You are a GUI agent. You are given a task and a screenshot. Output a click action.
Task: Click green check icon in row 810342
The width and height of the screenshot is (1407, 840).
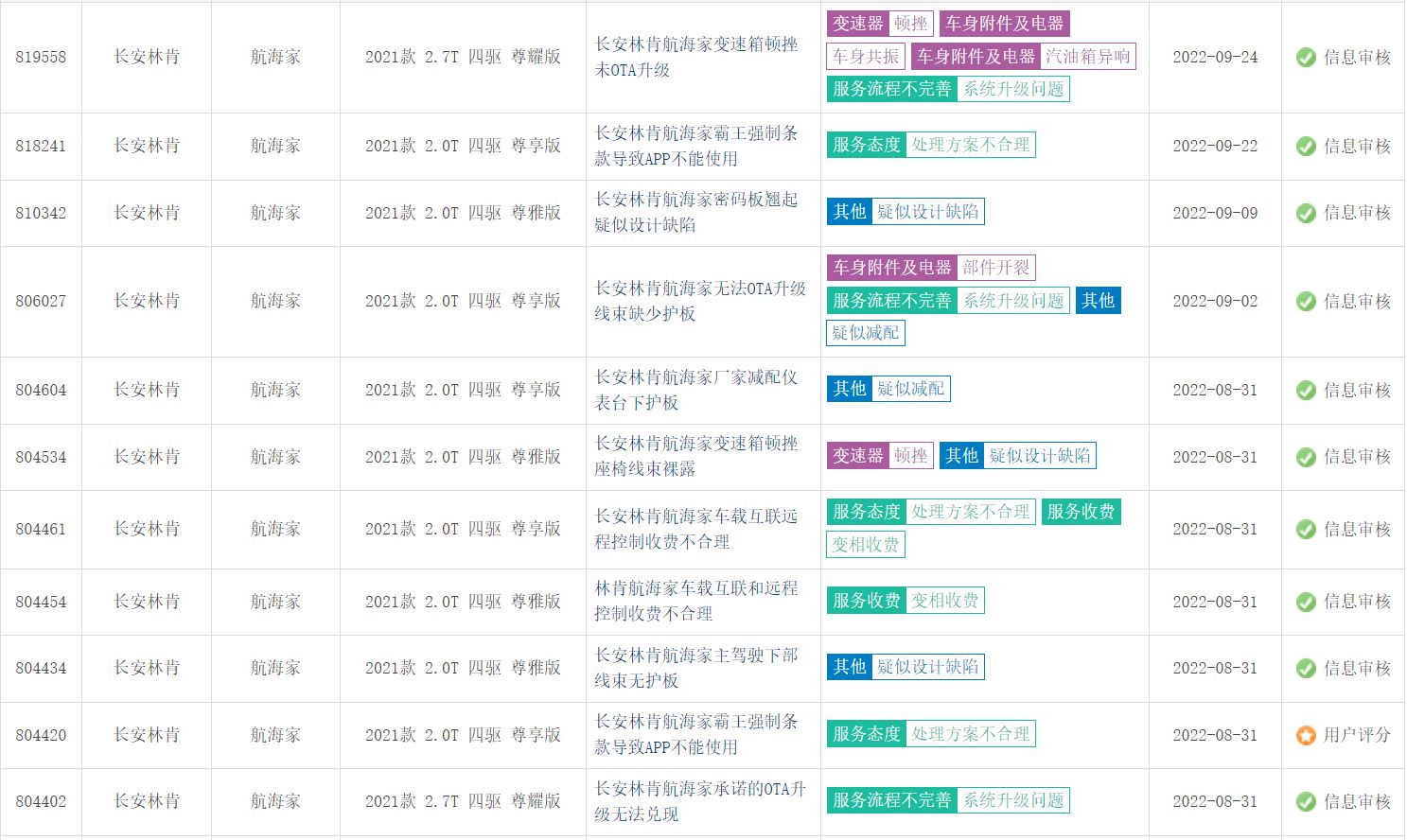[1306, 213]
